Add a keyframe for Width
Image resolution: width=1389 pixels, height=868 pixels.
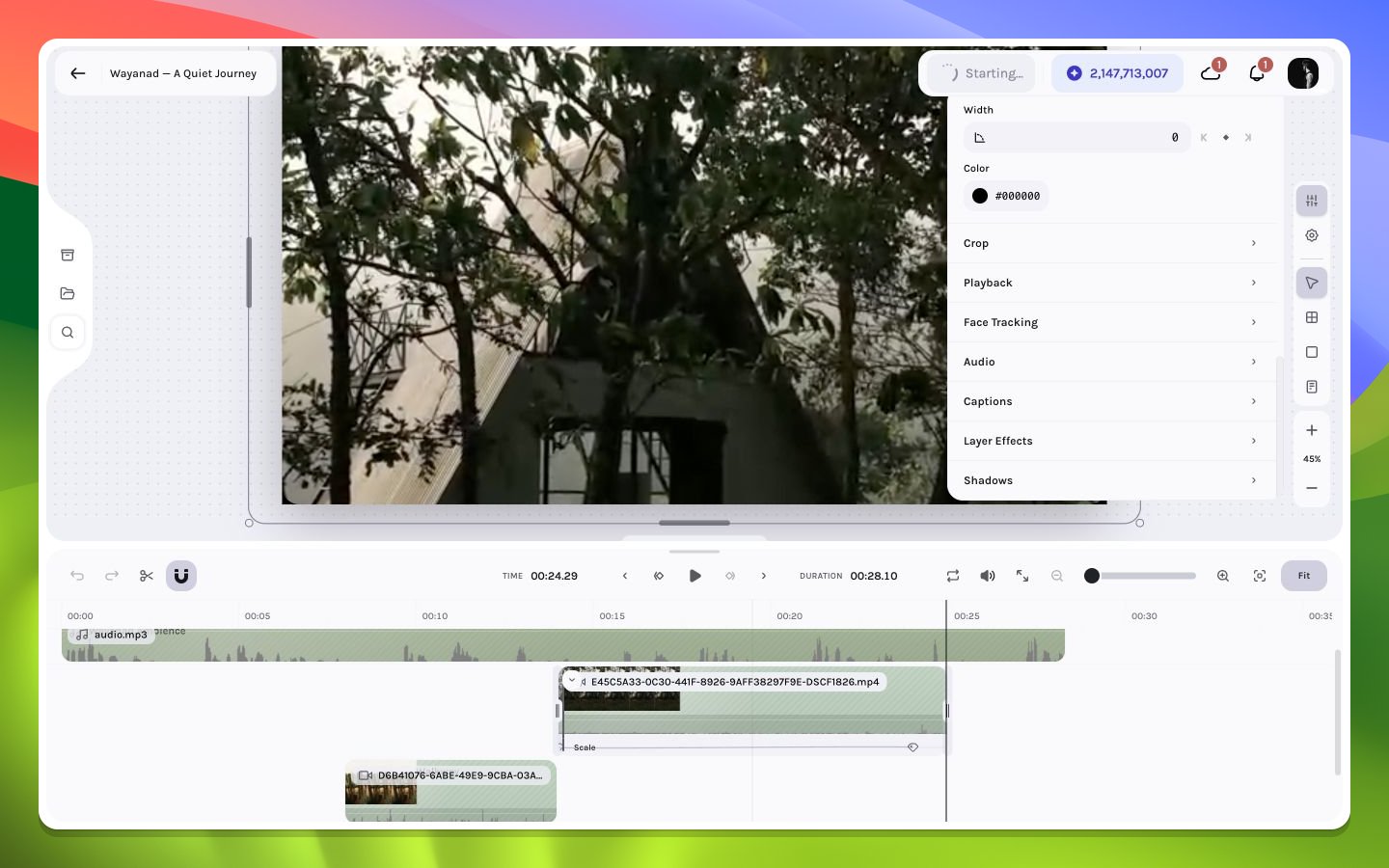coord(1226,138)
